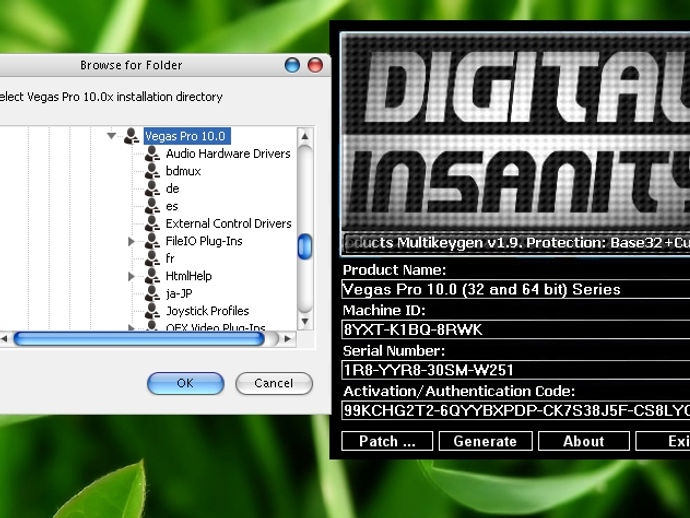The height and width of the screenshot is (518, 690).
Task: Click the fr folder icon
Action: click(x=152, y=258)
